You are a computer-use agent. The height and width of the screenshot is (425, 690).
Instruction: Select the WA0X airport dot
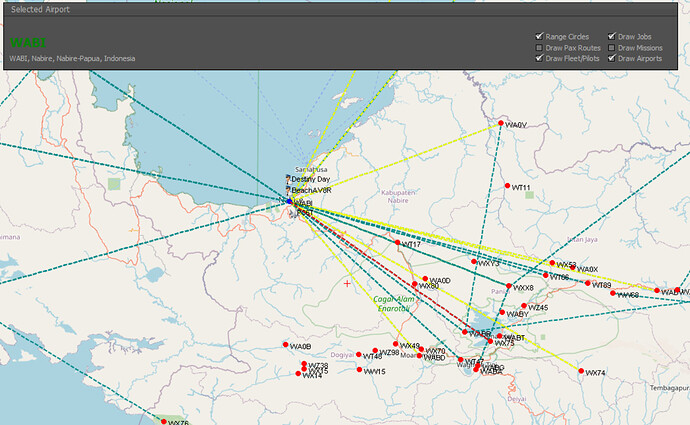[x=573, y=267]
